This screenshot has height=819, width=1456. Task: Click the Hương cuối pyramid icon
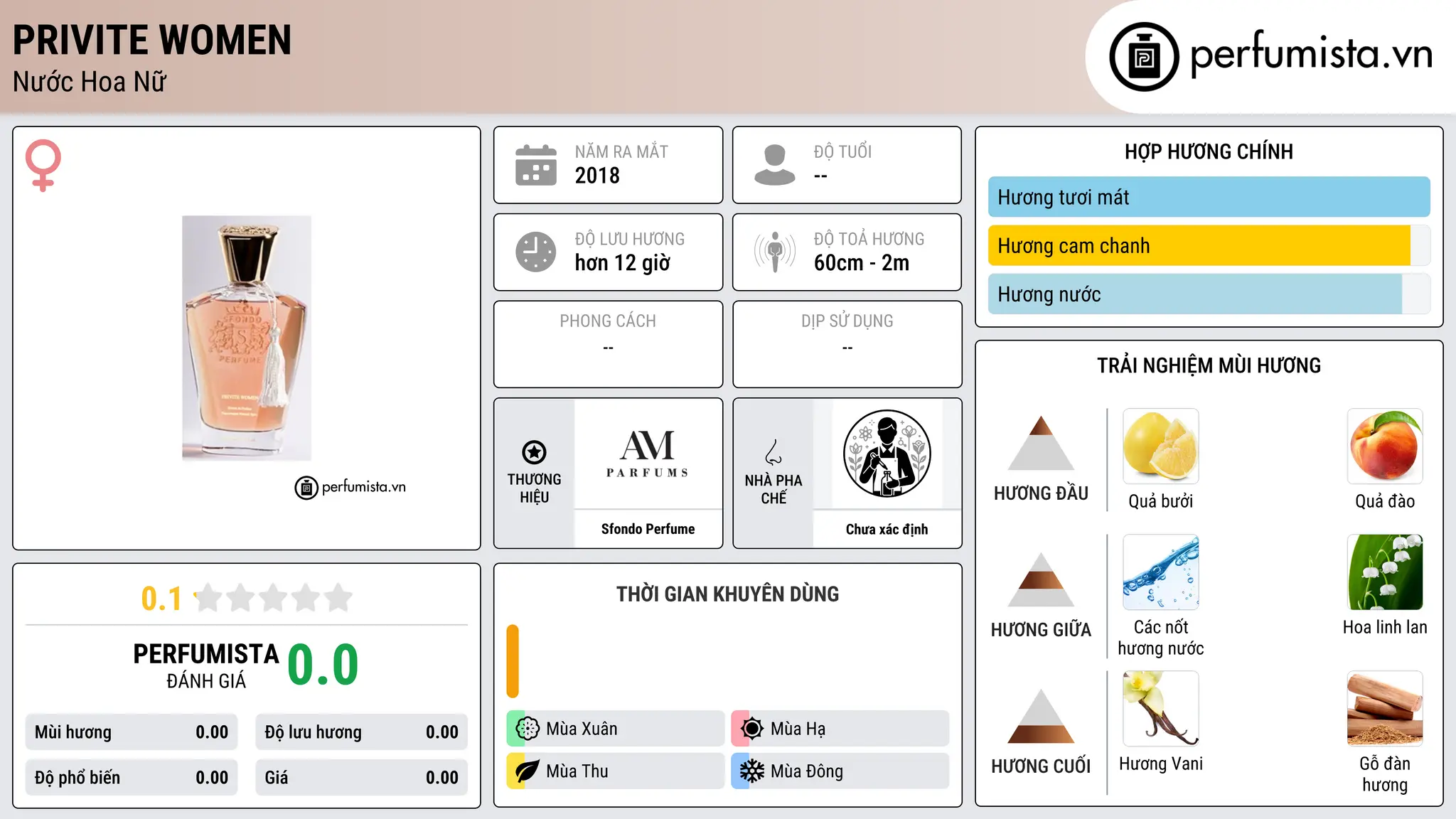(x=1041, y=716)
